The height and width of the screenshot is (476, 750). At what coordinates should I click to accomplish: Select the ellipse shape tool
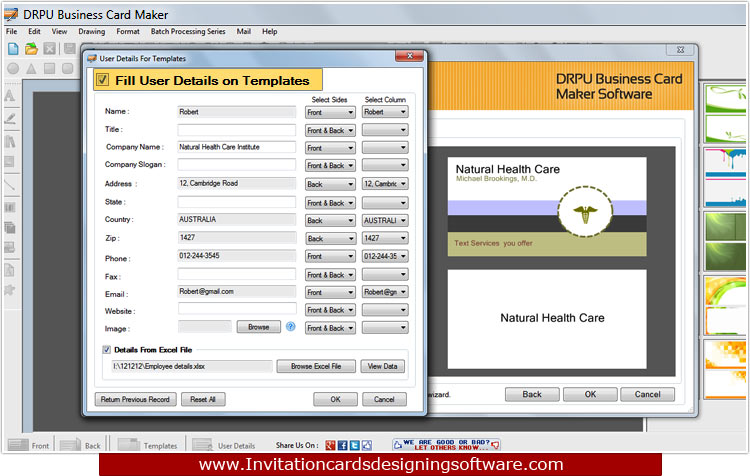13,68
